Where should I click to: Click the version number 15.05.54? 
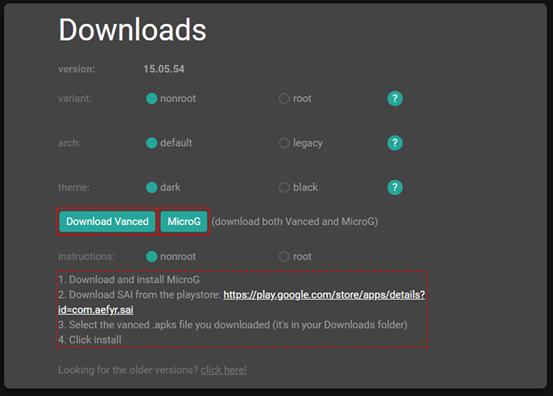point(164,69)
